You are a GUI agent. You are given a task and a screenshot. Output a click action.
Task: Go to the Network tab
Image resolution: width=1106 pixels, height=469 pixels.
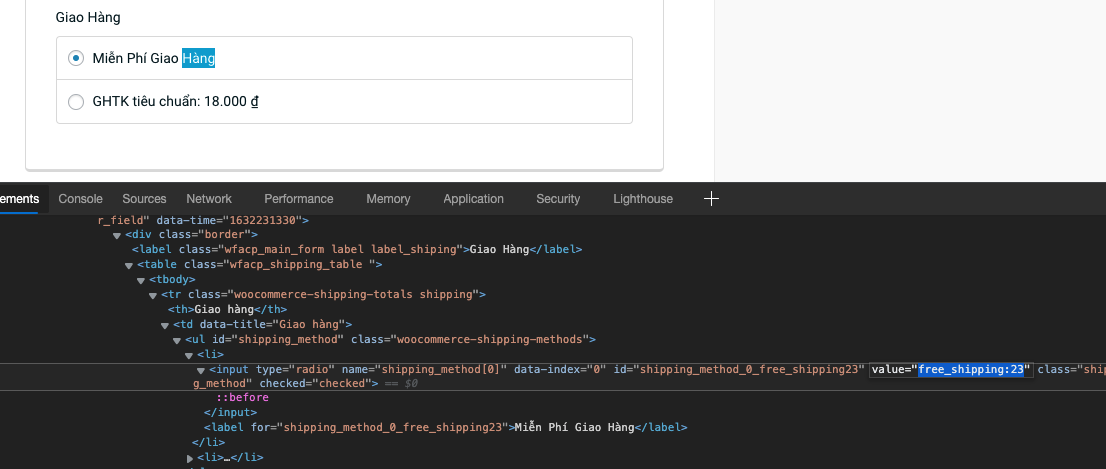[209, 199]
